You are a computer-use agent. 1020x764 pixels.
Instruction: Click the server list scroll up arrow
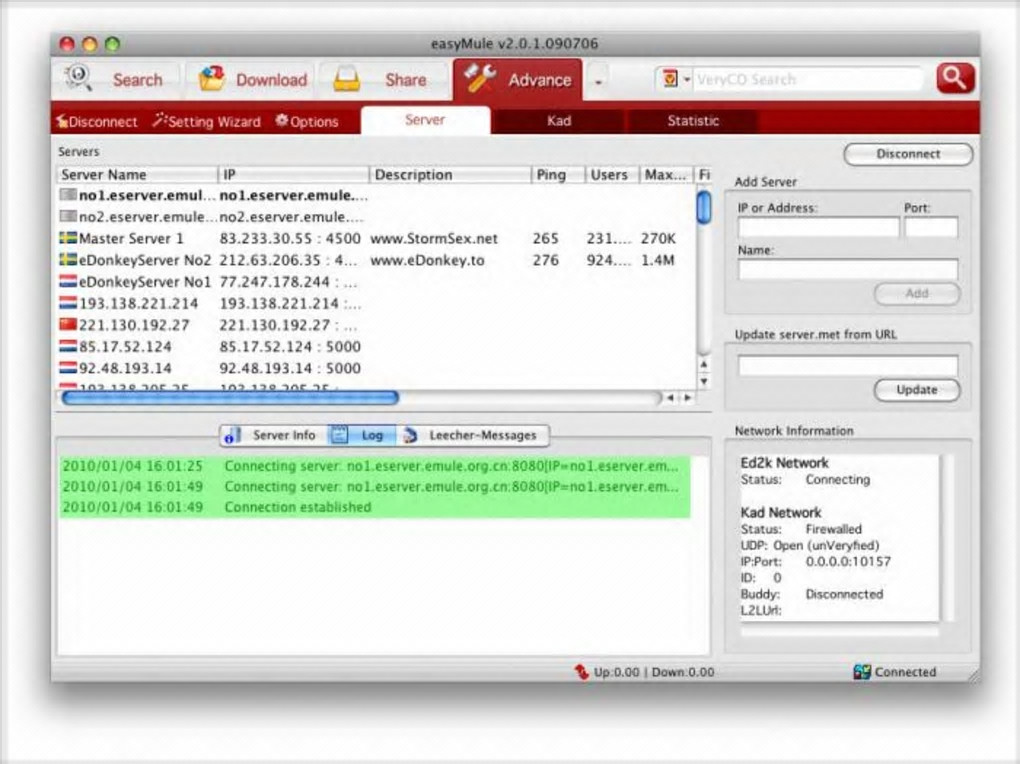[703, 364]
